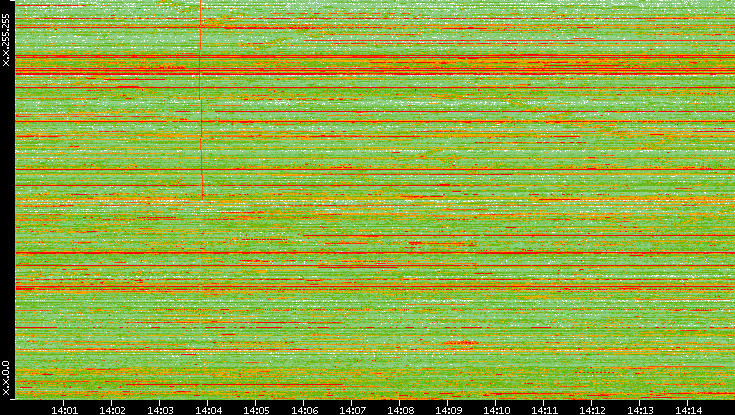Click the 14:04 time axis label

208,410
